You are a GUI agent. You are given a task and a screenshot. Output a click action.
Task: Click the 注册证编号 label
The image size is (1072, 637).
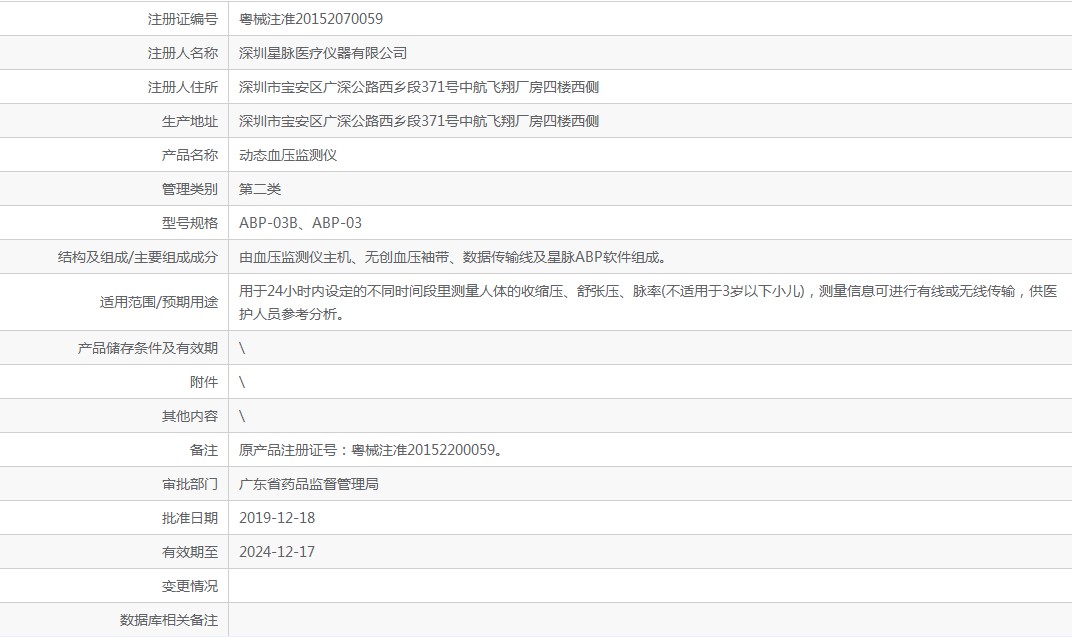coord(183,19)
